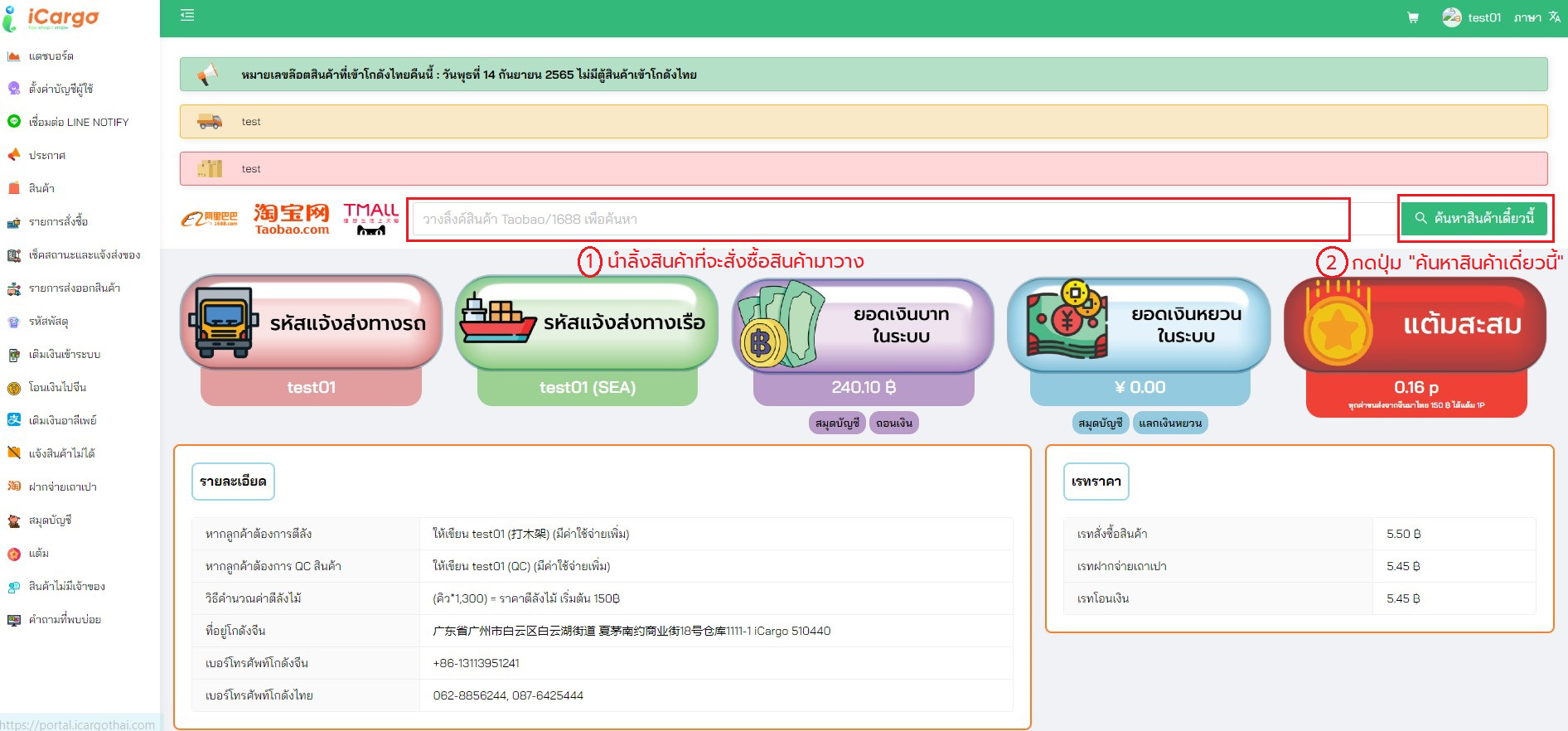Open สินค้า products menu item
This screenshot has width=1568, height=731.
point(41,188)
